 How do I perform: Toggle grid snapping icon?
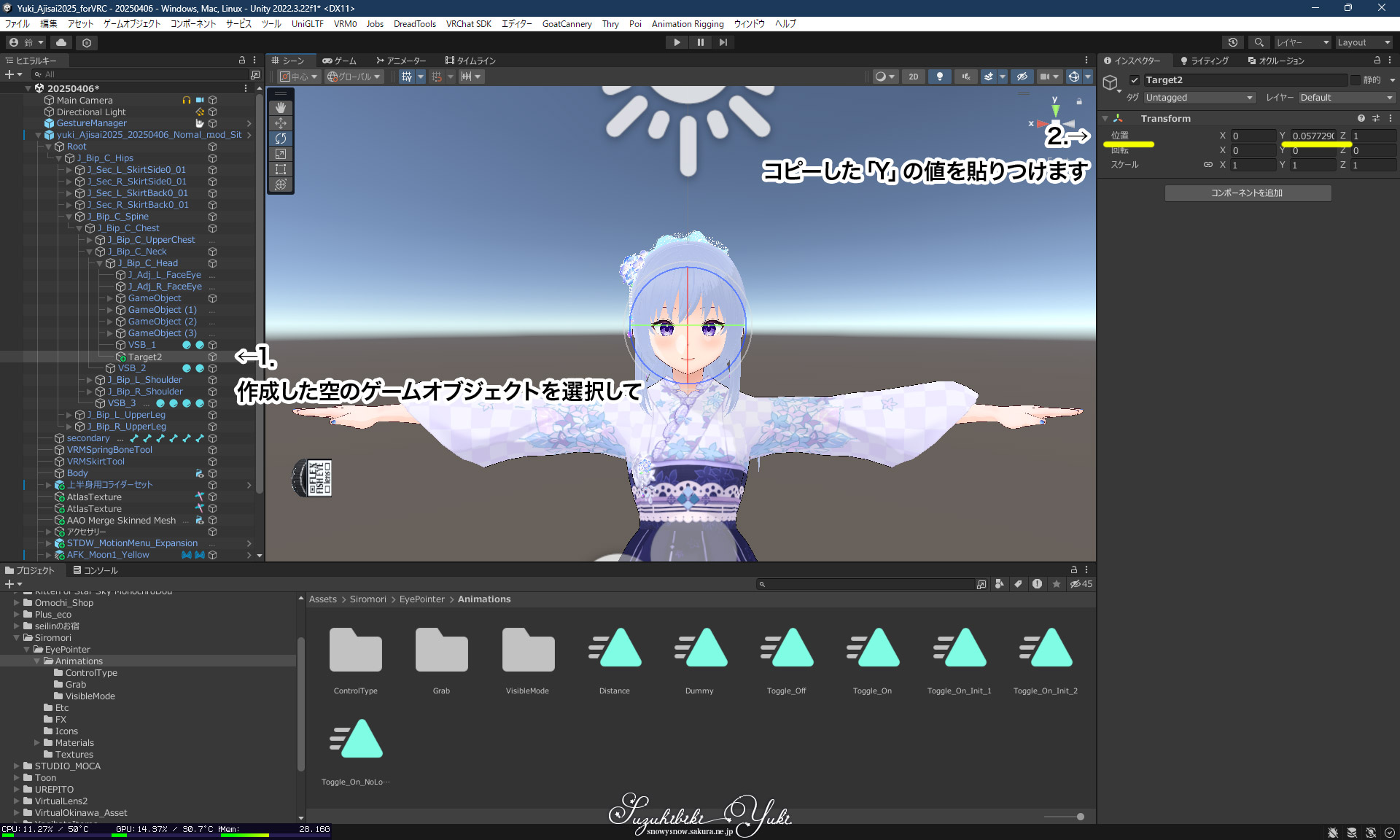click(437, 77)
